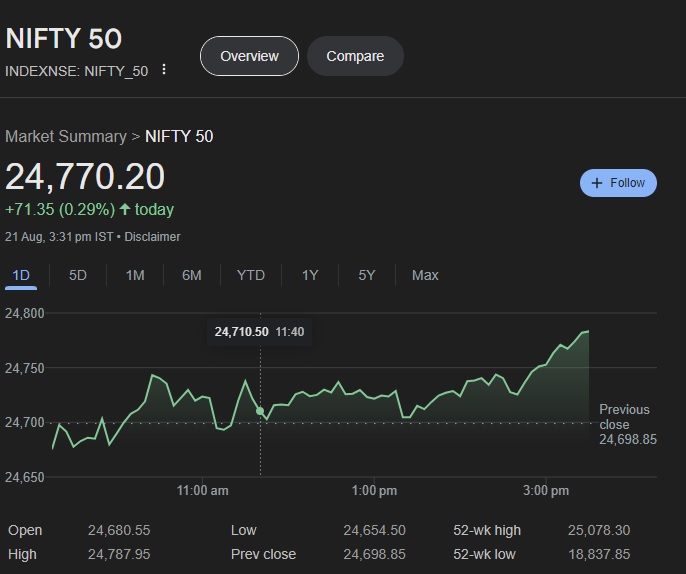Show 5Y chart range
Screen dimensions: 686x574
pos(367,275)
